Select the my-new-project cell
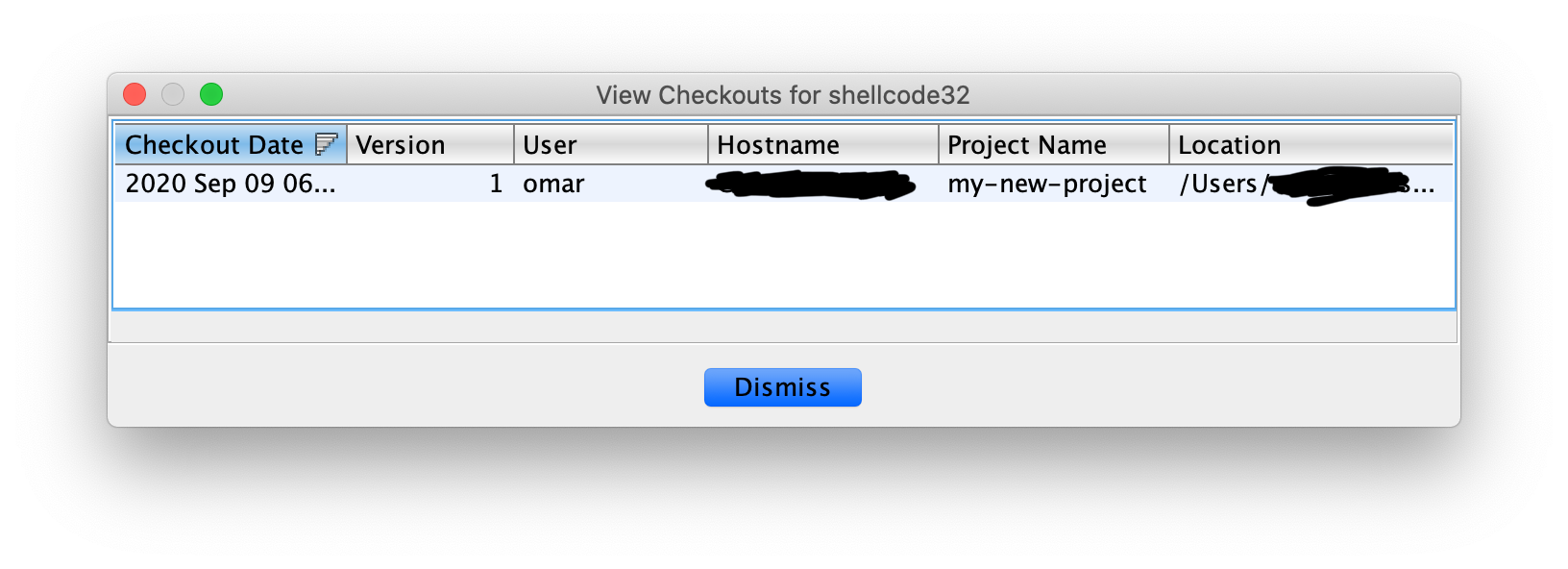This screenshot has height=569, width=1568. pos(1054,184)
